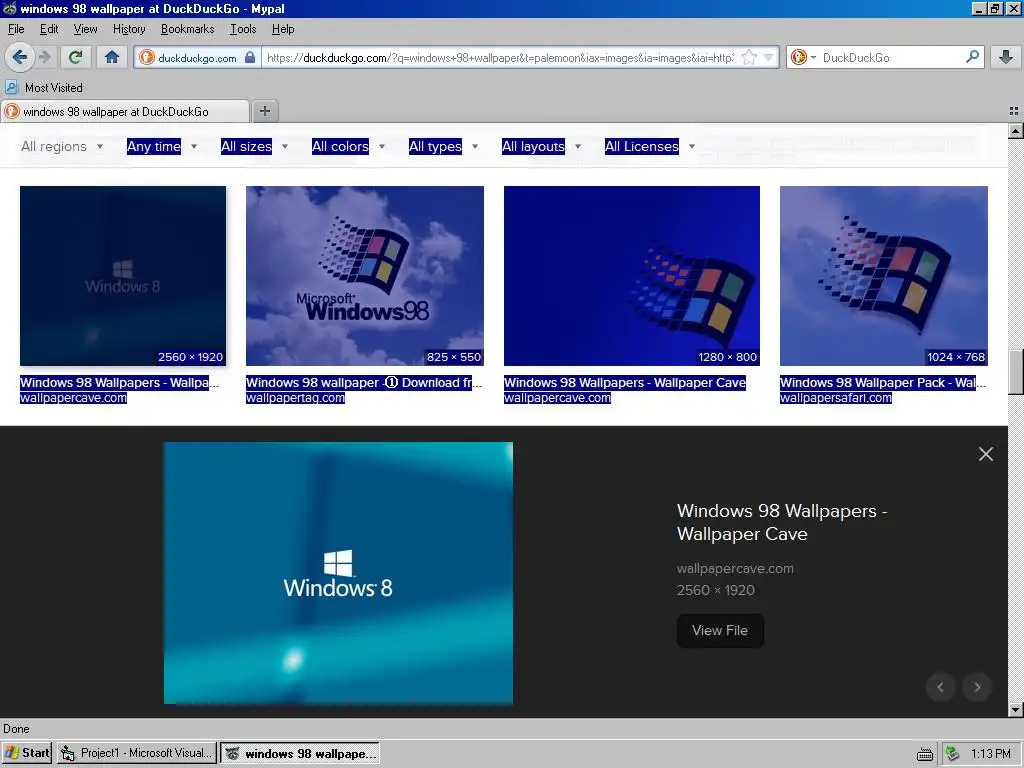Open the Edit menu
Image resolution: width=1024 pixels, height=768 pixels.
[x=49, y=29]
